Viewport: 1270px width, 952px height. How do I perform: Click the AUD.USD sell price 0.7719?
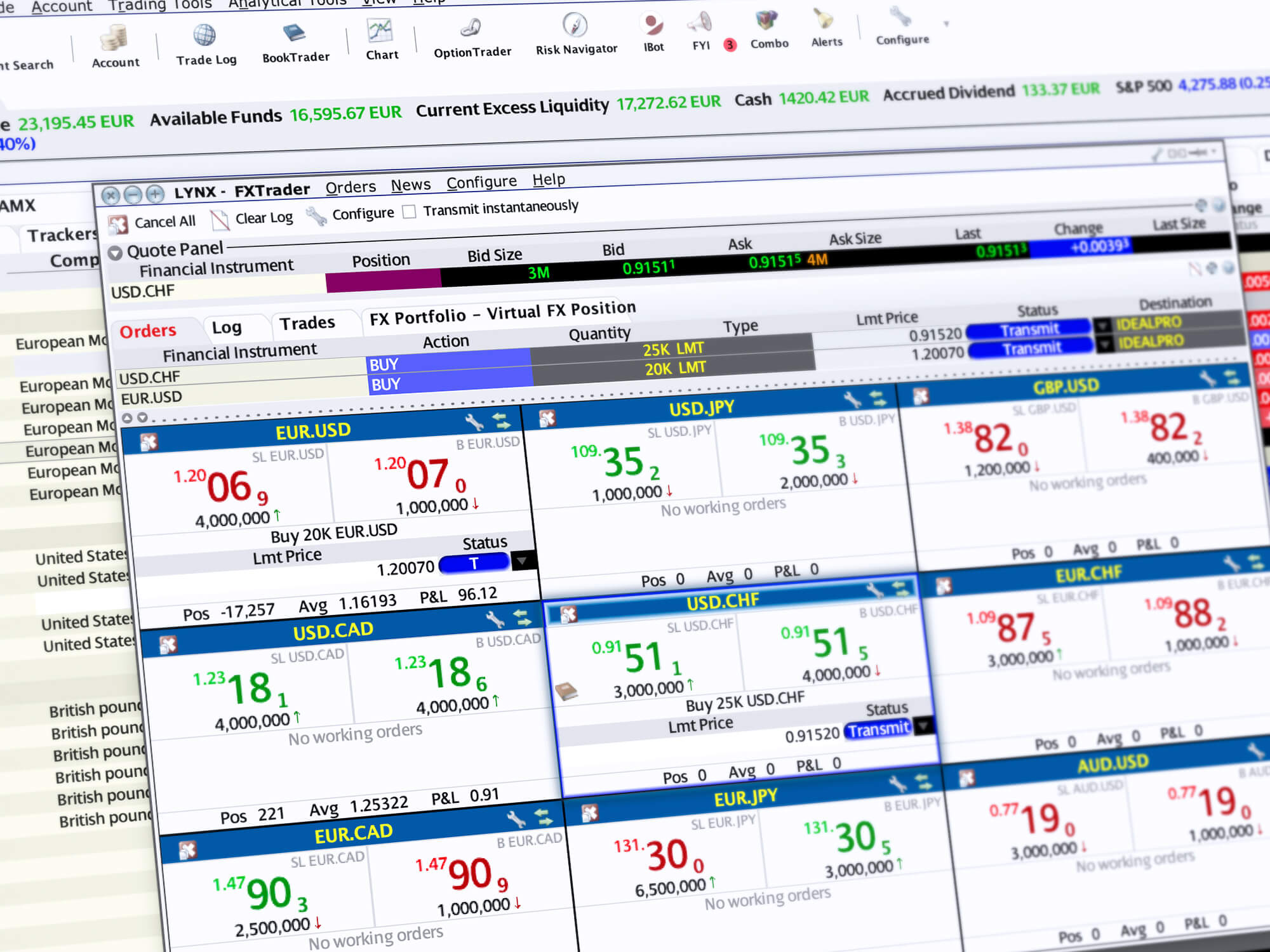coord(1033,819)
